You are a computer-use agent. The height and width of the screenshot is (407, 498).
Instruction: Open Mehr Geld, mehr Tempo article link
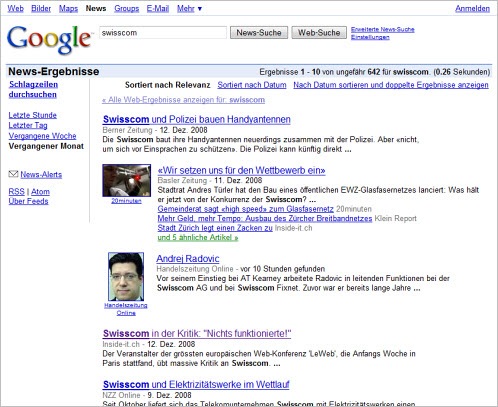click(x=265, y=219)
